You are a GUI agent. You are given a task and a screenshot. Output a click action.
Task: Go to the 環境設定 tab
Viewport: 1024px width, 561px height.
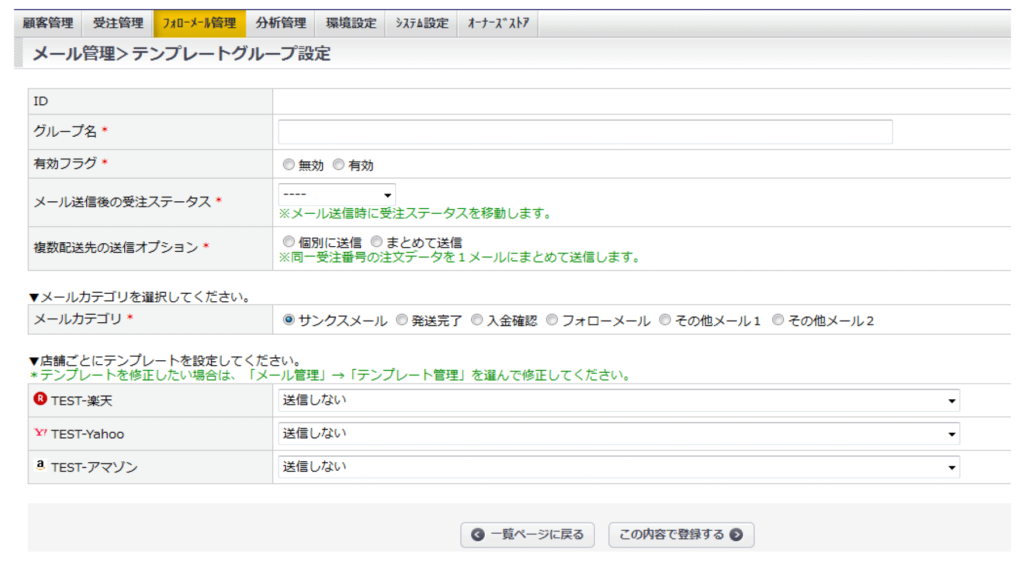(351, 23)
